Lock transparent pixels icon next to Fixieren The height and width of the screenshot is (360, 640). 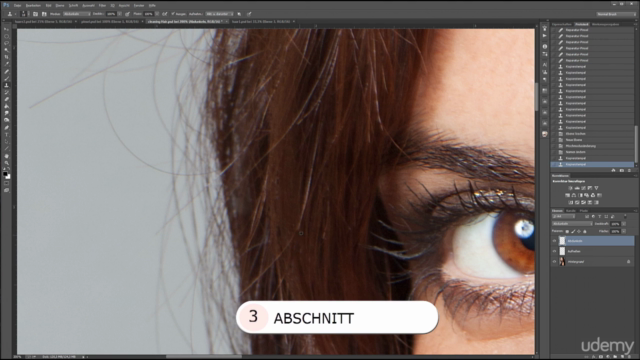click(x=567, y=231)
